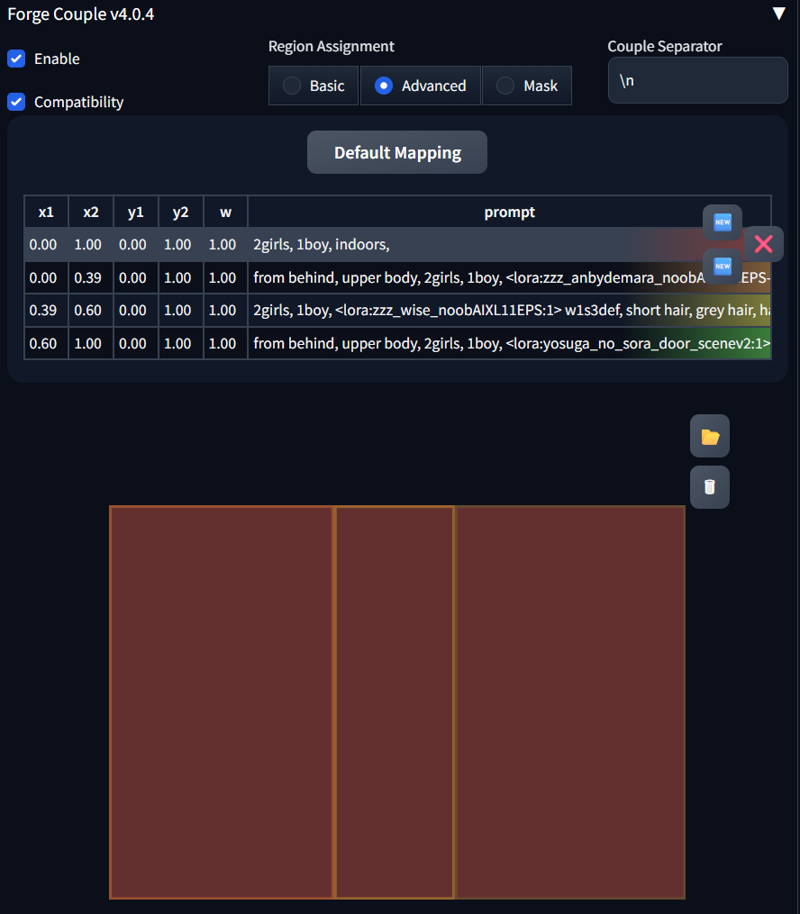The image size is (800, 914).
Task: Click the yellow folder load icon
Action: (709, 436)
